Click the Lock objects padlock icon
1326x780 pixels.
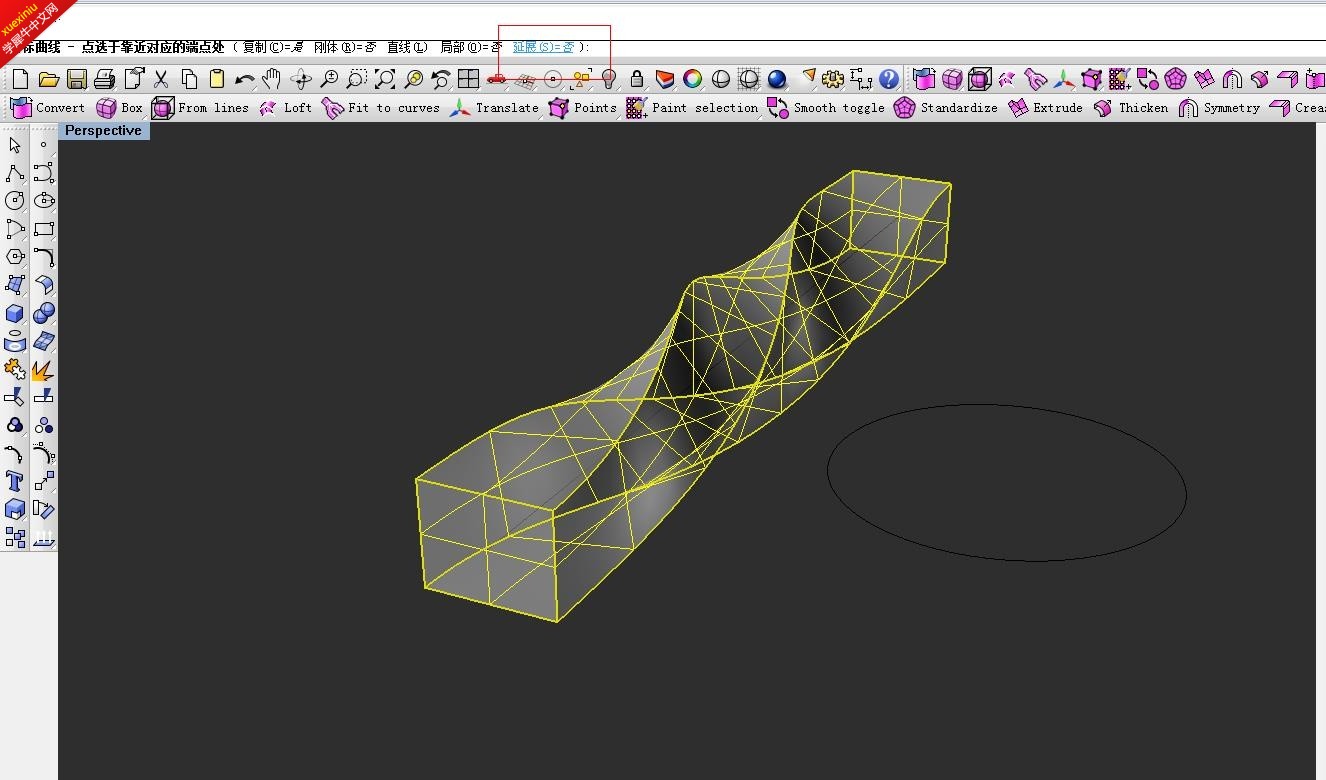click(637, 79)
